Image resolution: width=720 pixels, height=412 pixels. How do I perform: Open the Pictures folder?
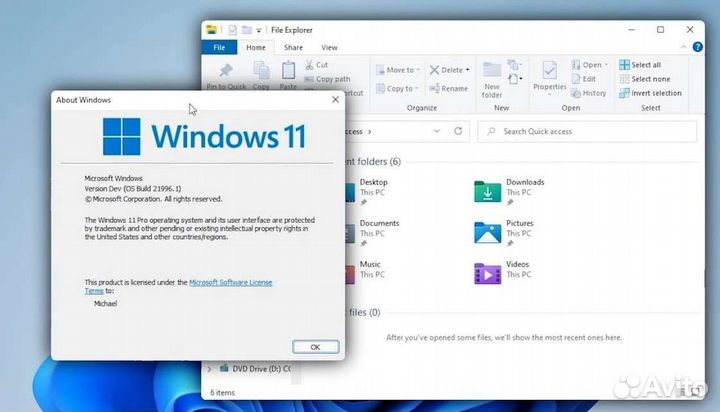click(x=488, y=229)
